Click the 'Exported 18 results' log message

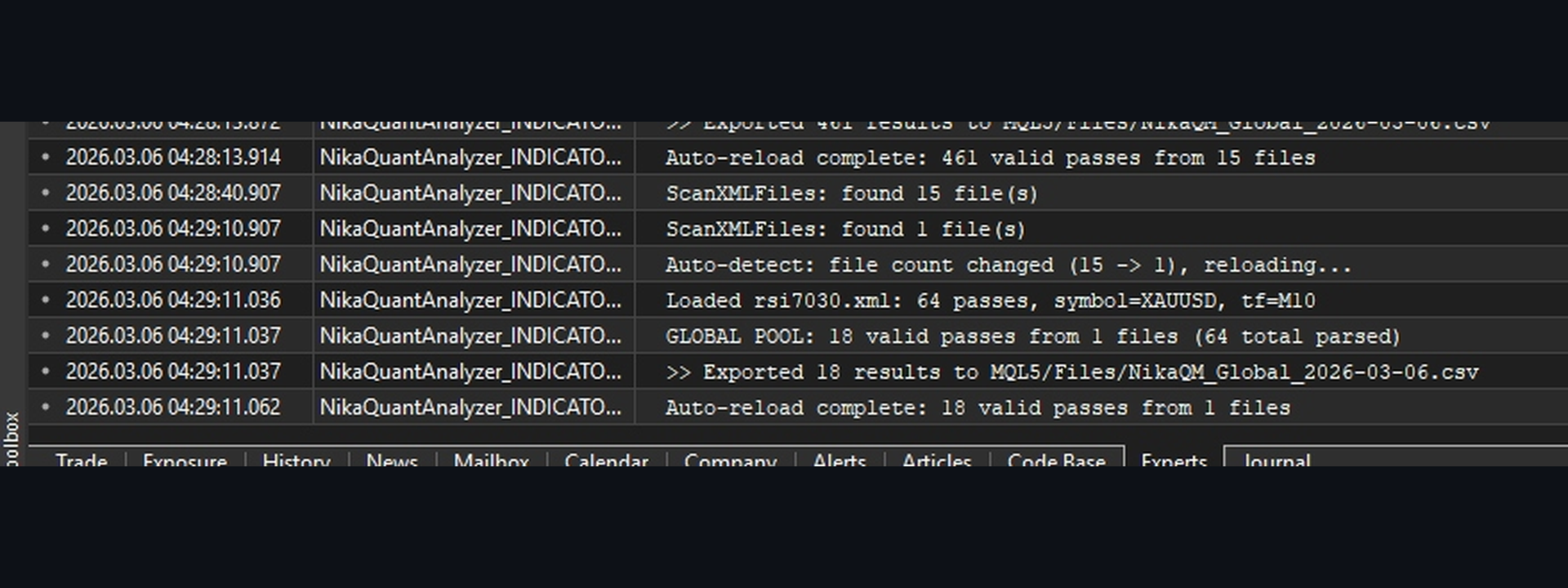1071,372
